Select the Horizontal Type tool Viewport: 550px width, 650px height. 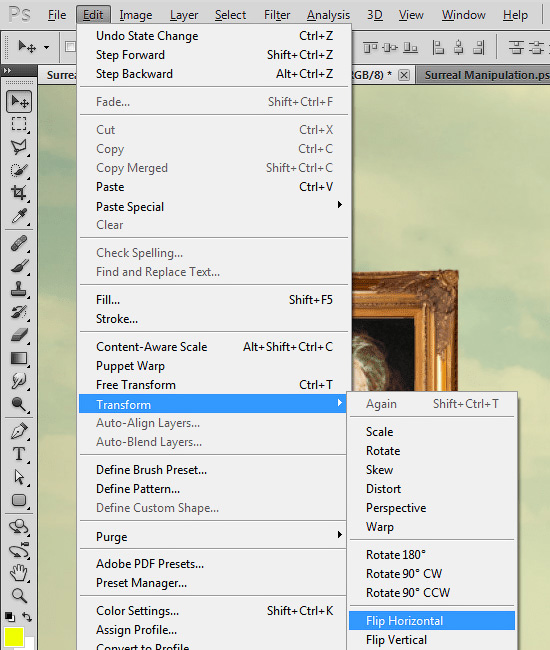(19, 454)
